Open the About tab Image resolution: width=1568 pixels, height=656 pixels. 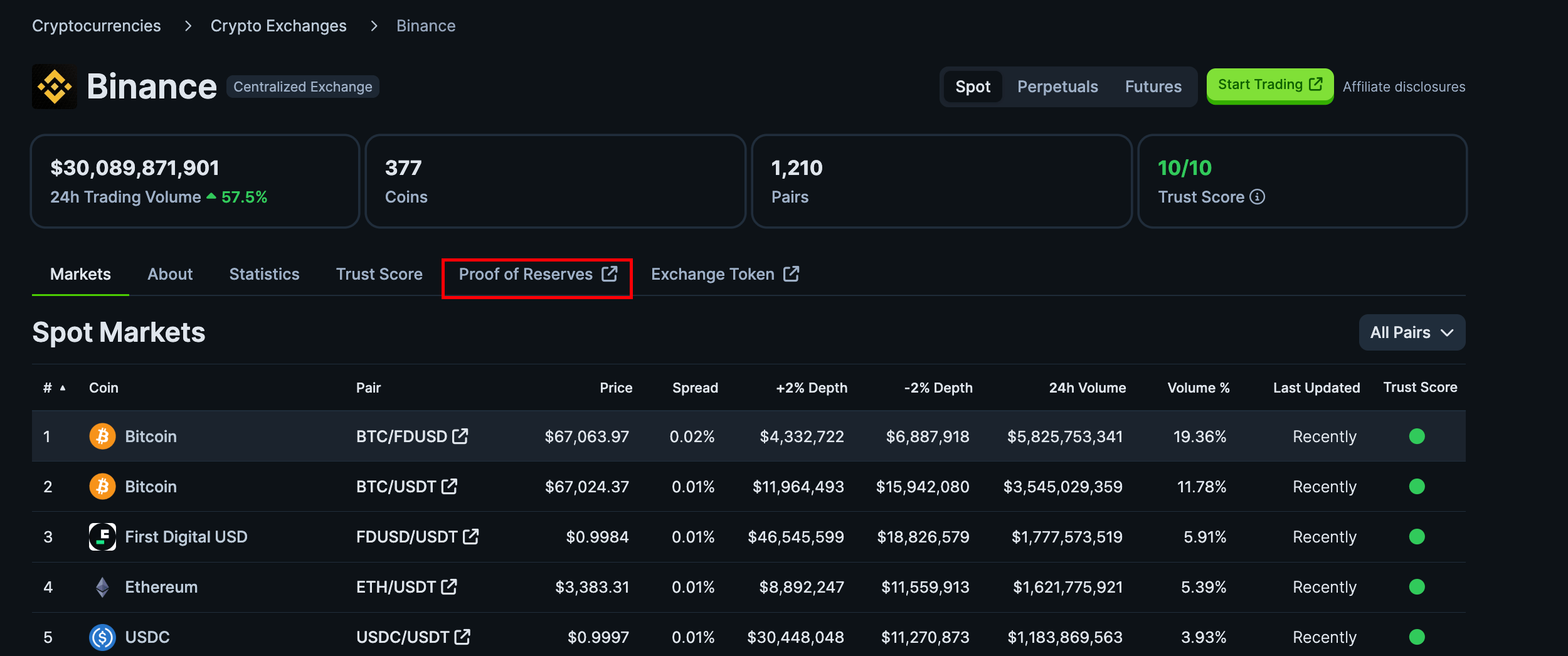tap(170, 274)
